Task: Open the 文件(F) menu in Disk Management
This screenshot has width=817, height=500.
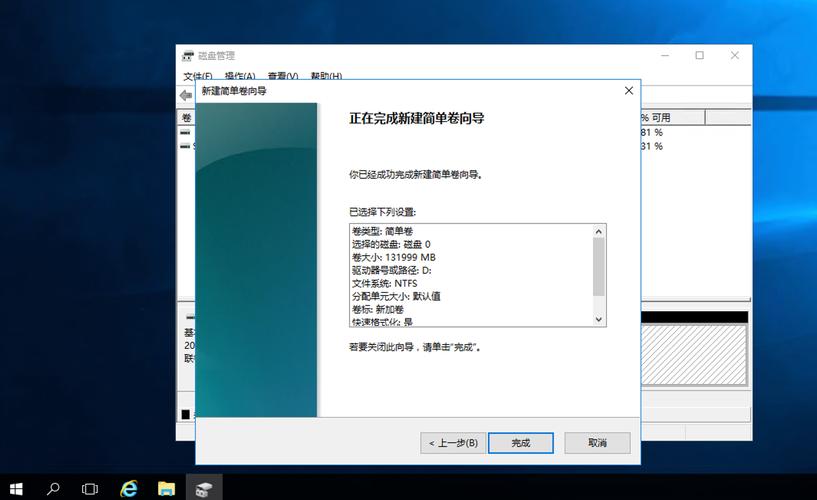Action: pyautogui.click(x=197, y=76)
